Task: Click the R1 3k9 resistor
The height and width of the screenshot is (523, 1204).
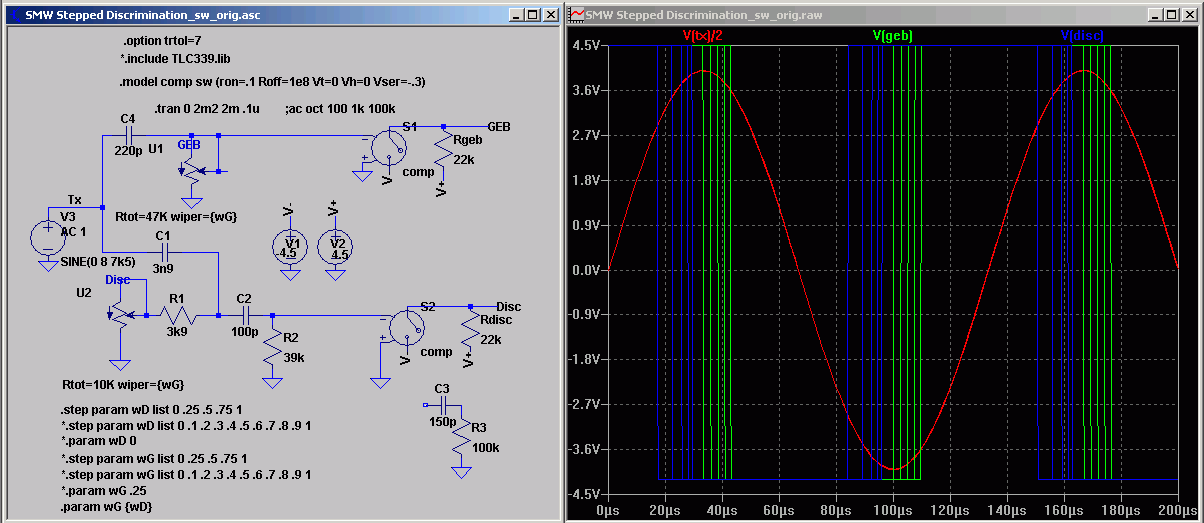Action: pyautogui.click(x=176, y=316)
